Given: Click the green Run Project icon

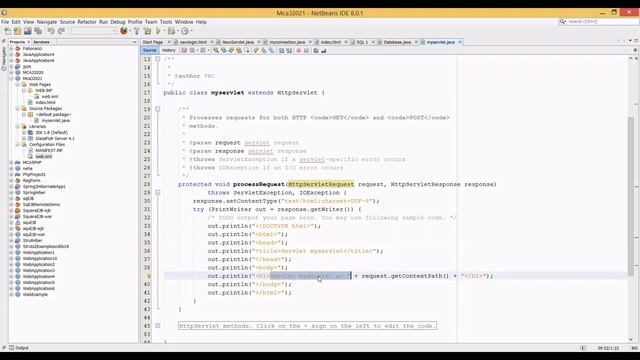Looking at the screenshot, I should tap(158, 31).
